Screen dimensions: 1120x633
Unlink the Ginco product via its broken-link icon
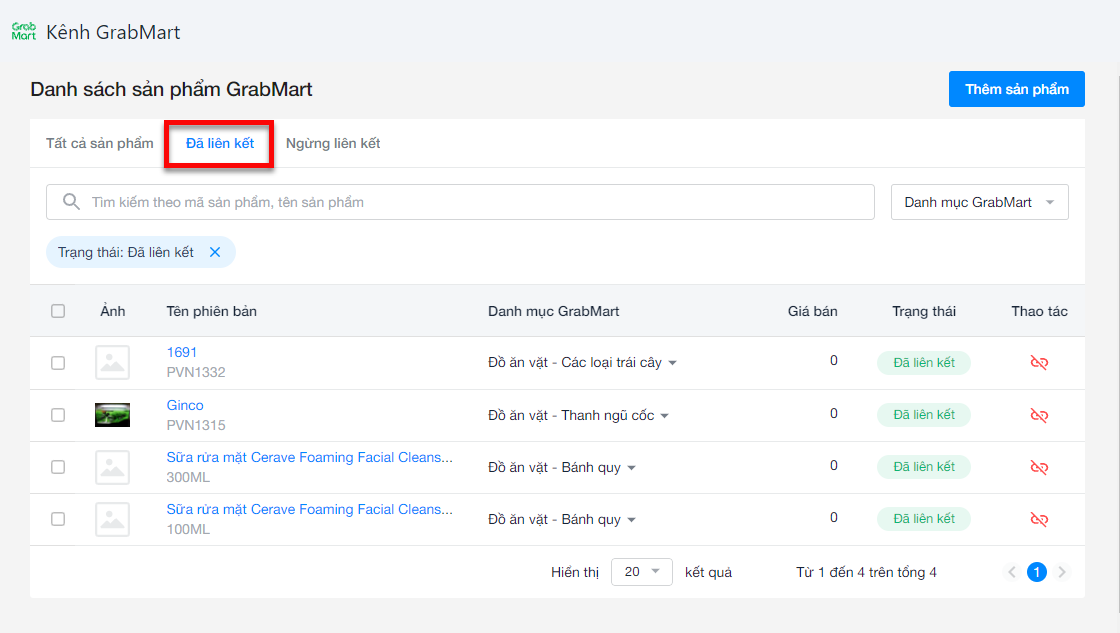point(1039,415)
